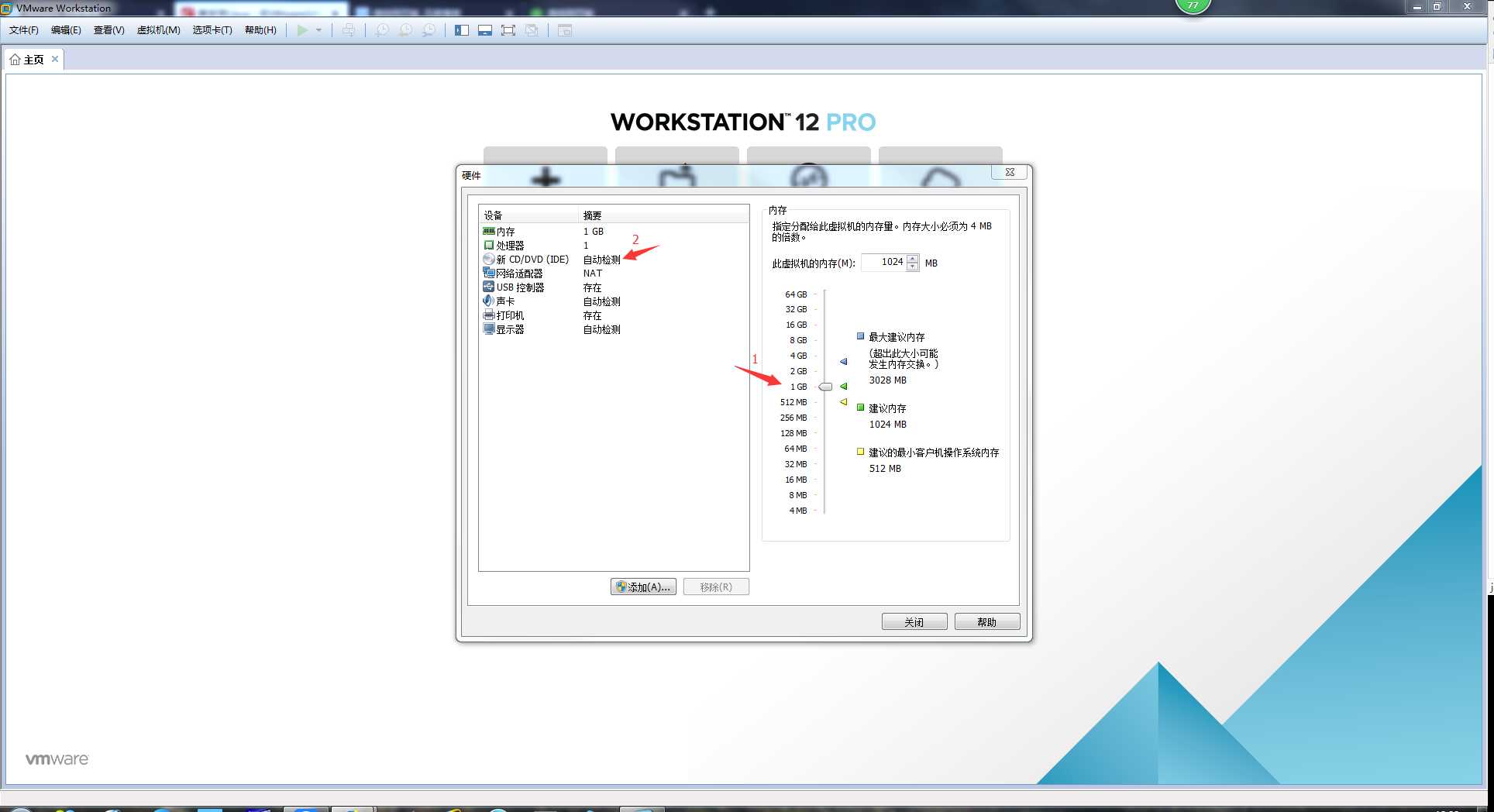The height and width of the screenshot is (812, 1494).
Task: Click the full screen mode toolbar icon
Action: pos(508,30)
